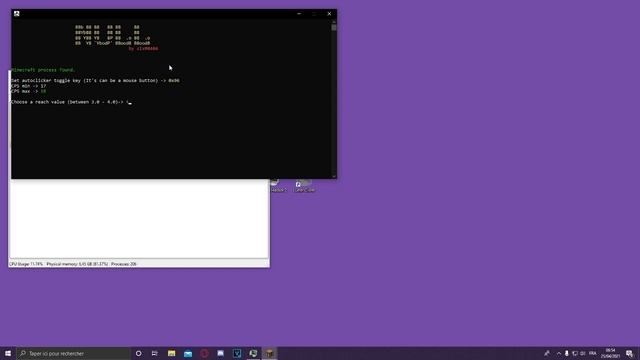
Task: Minimize the console window
Action: (299, 13)
